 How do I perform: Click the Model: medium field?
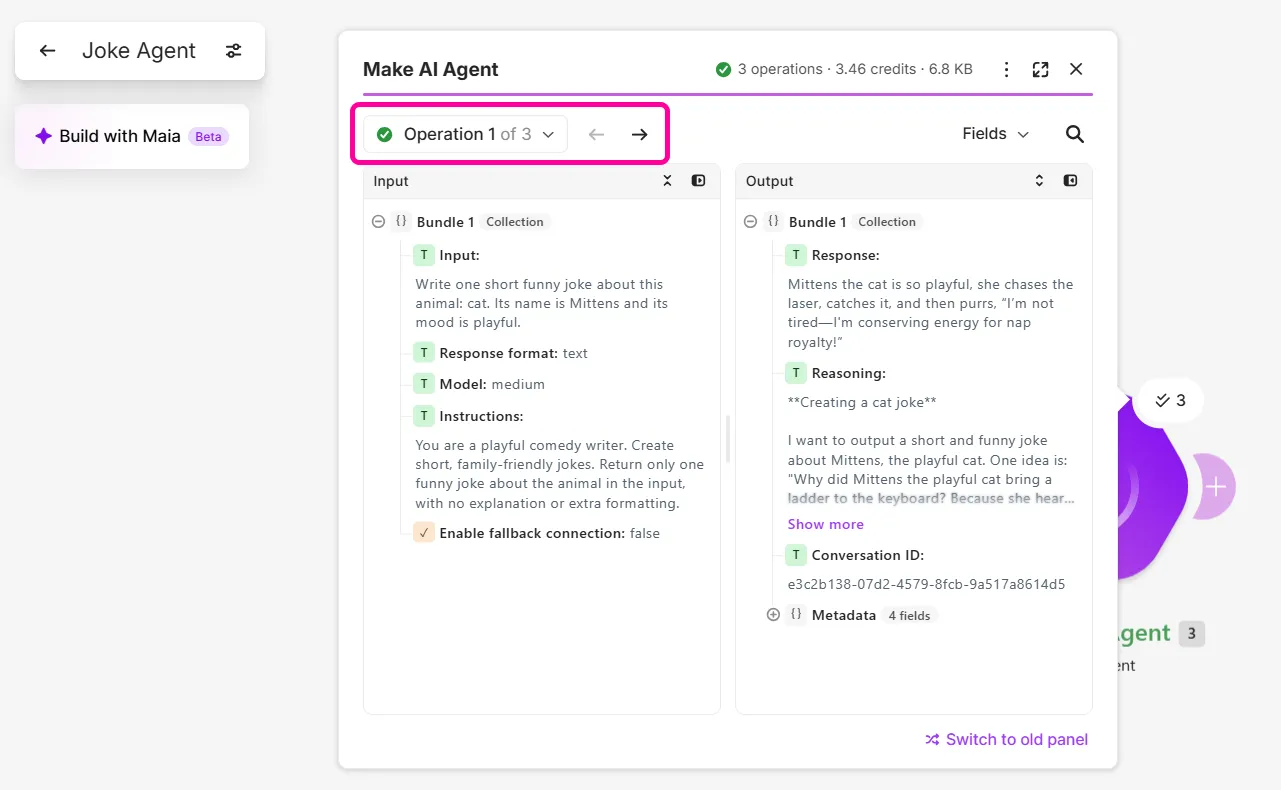(479, 384)
